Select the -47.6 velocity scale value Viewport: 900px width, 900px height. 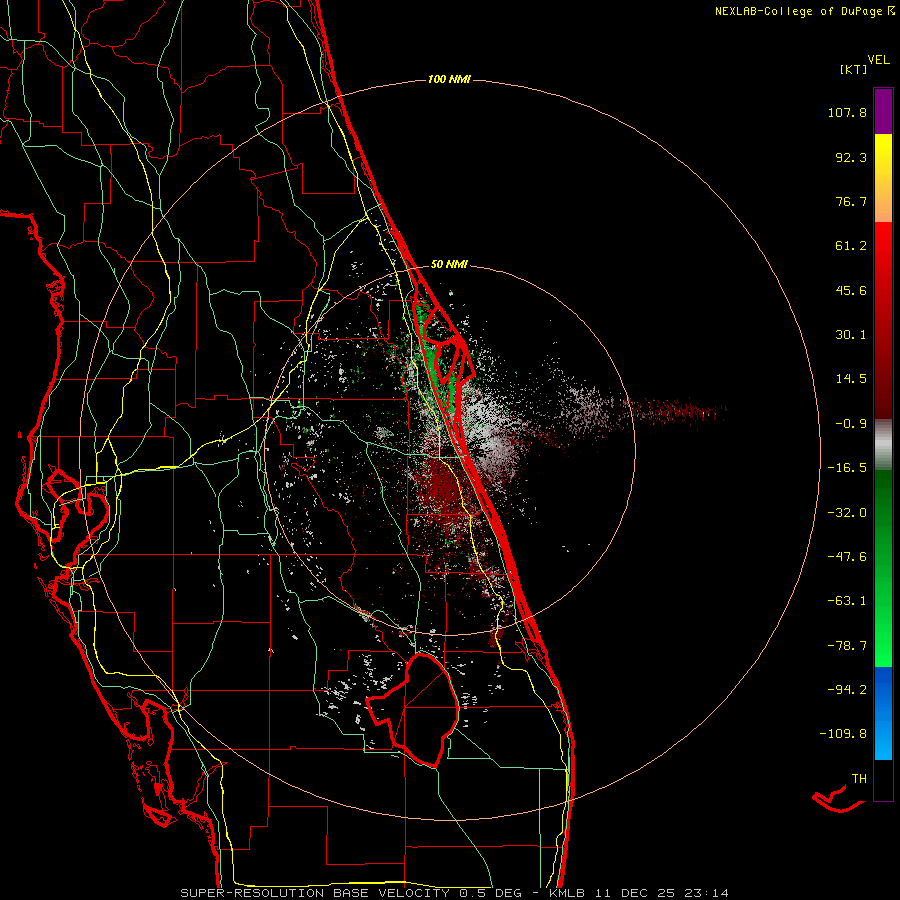847,557
